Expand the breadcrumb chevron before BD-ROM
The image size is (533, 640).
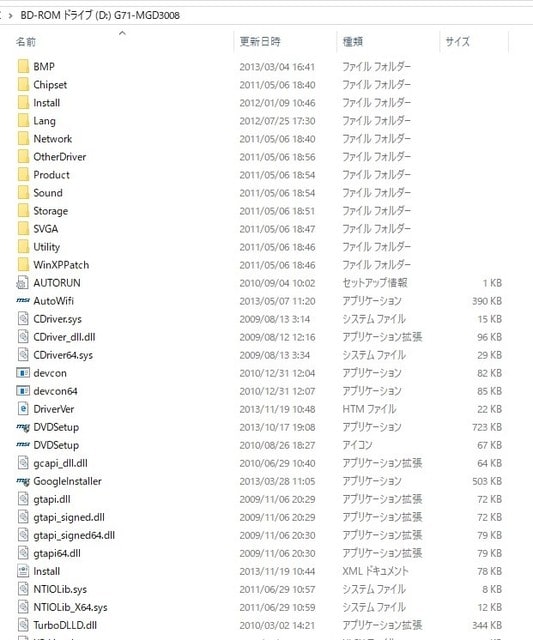[x=11, y=16]
